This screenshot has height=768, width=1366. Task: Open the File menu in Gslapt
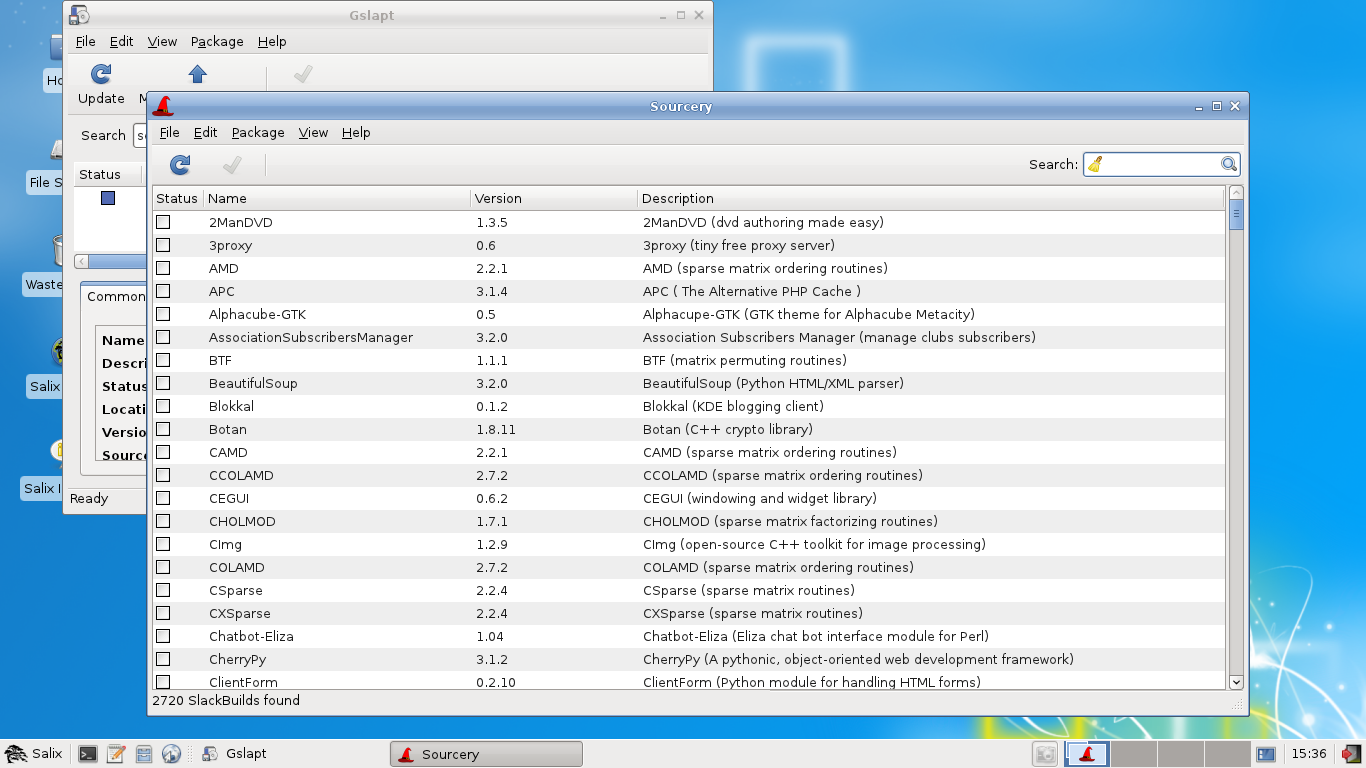coord(85,41)
